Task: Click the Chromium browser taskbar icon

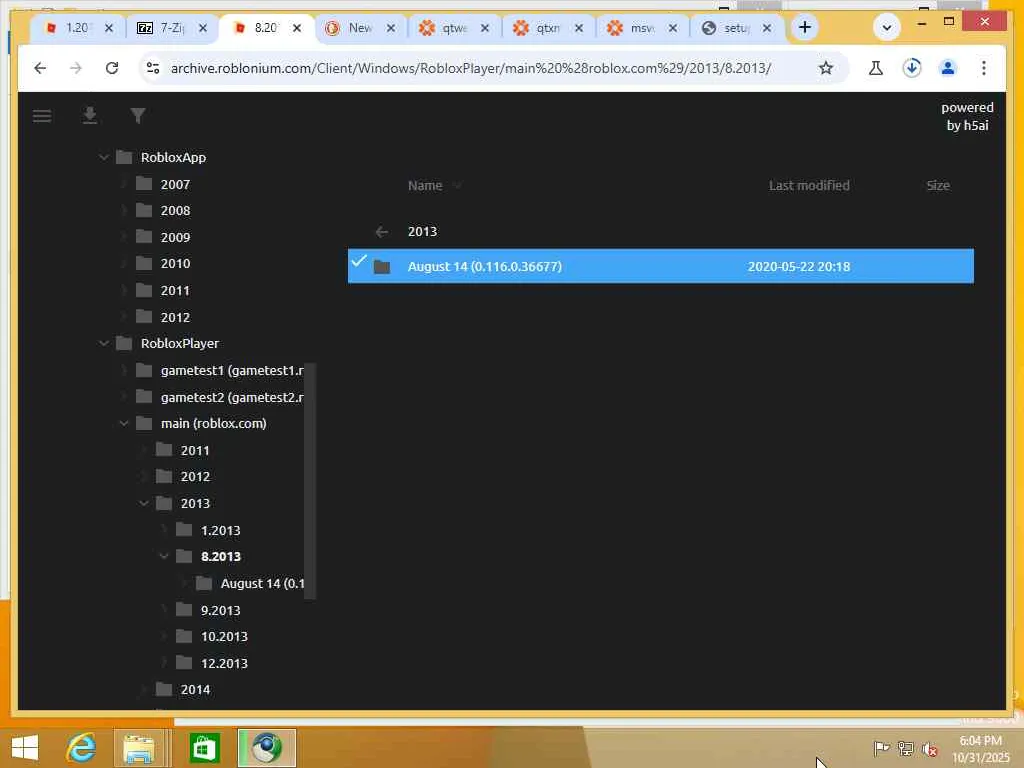Action: click(x=266, y=748)
